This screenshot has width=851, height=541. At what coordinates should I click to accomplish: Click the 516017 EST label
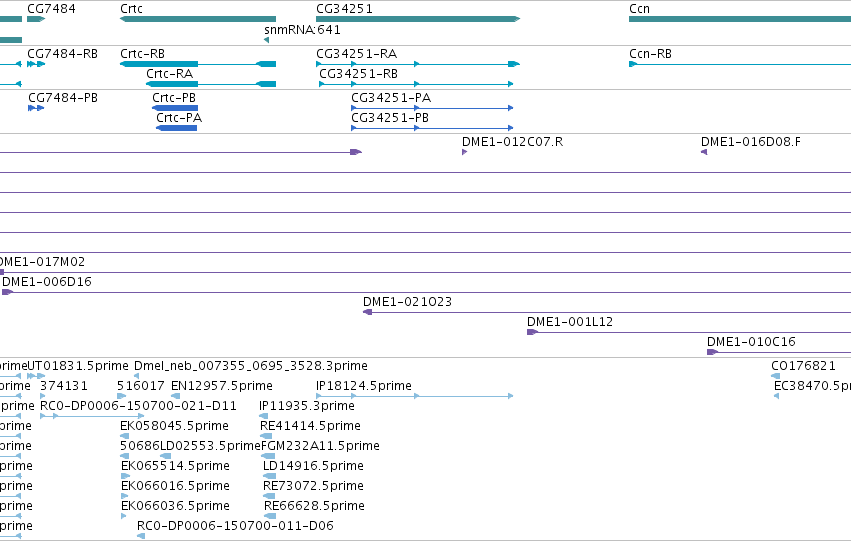(x=141, y=386)
